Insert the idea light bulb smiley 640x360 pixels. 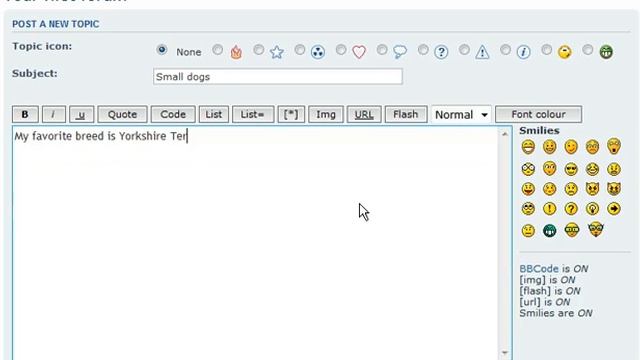592,209
